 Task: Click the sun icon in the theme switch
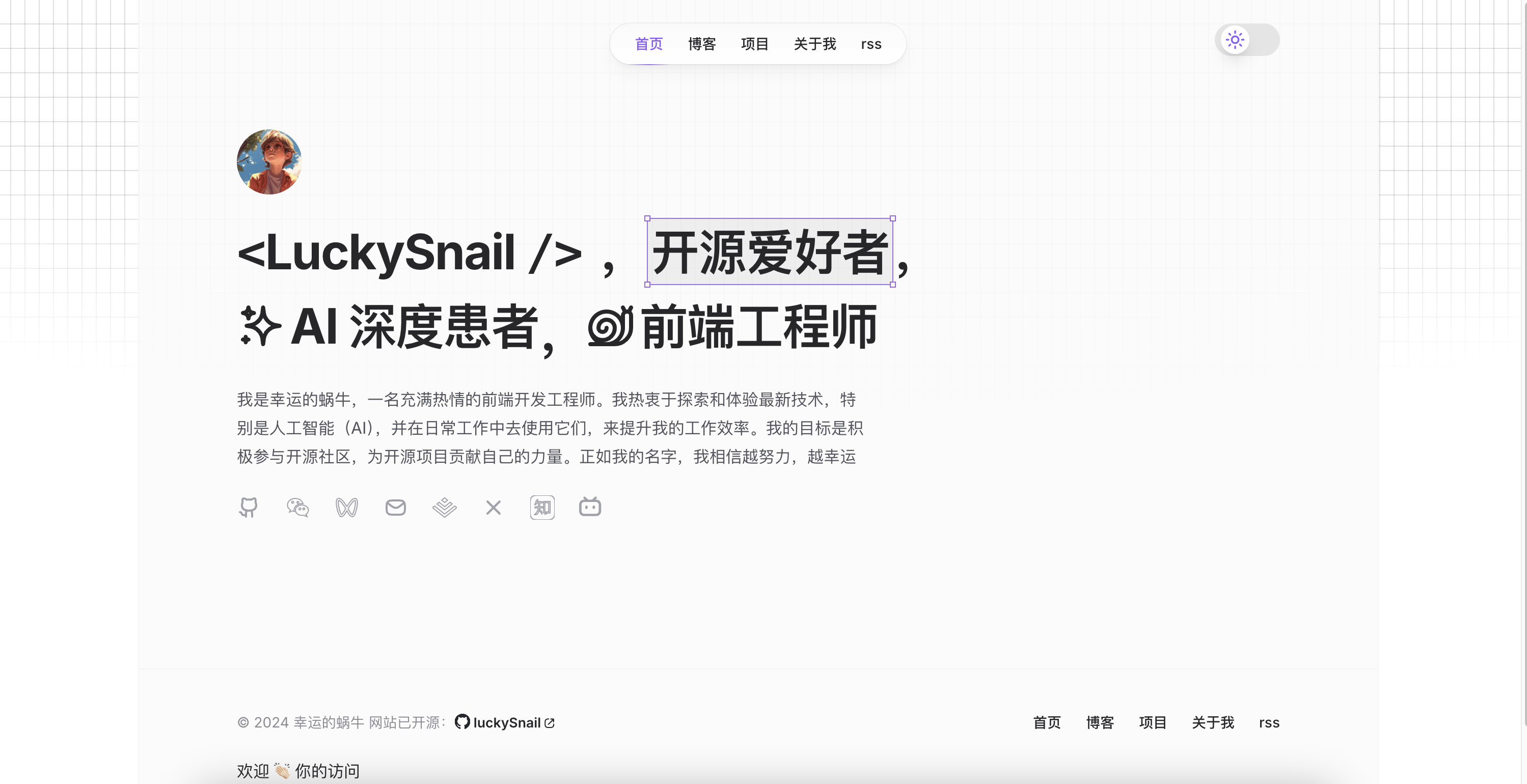[x=1235, y=39]
